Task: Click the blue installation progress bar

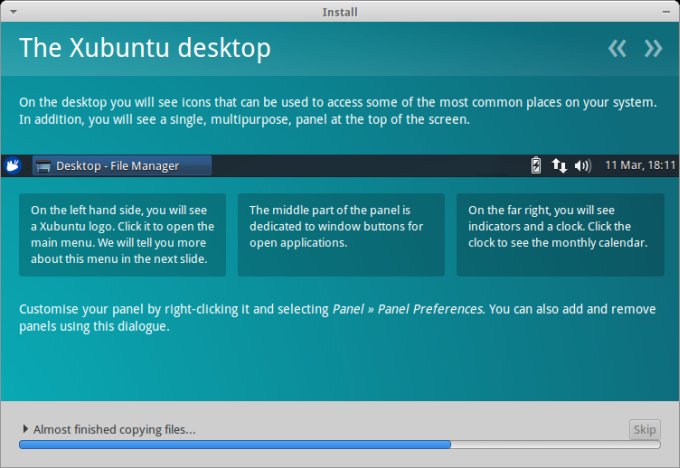Action: [340, 444]
